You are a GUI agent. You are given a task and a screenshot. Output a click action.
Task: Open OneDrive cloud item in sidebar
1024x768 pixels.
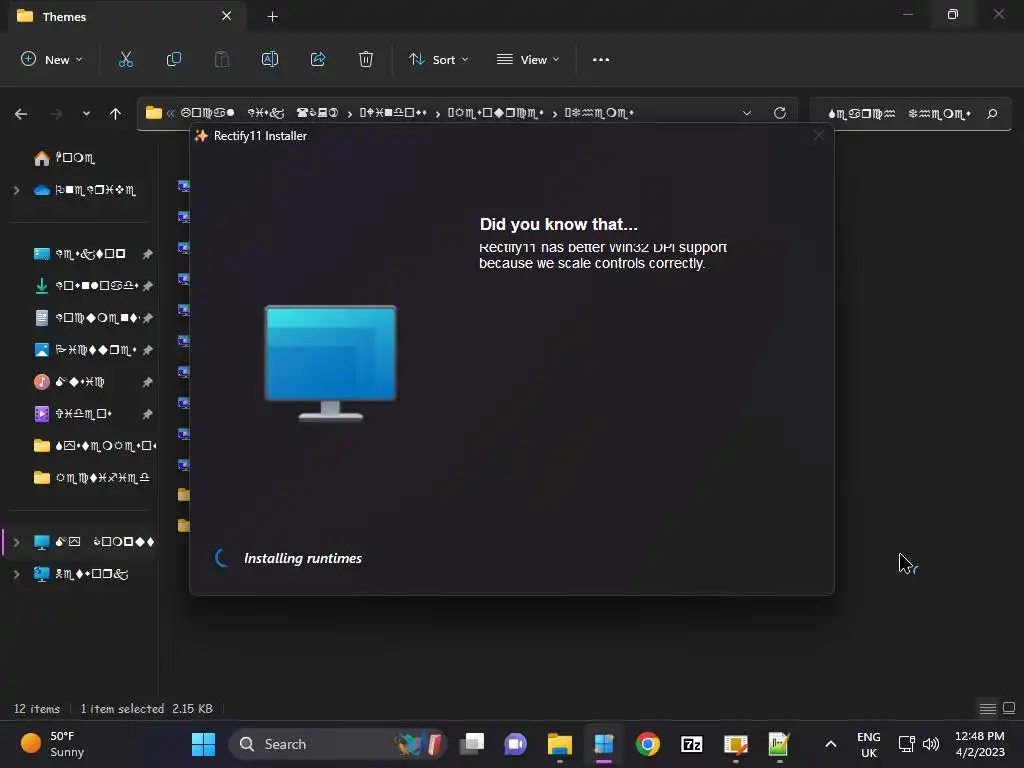[85, 190]
